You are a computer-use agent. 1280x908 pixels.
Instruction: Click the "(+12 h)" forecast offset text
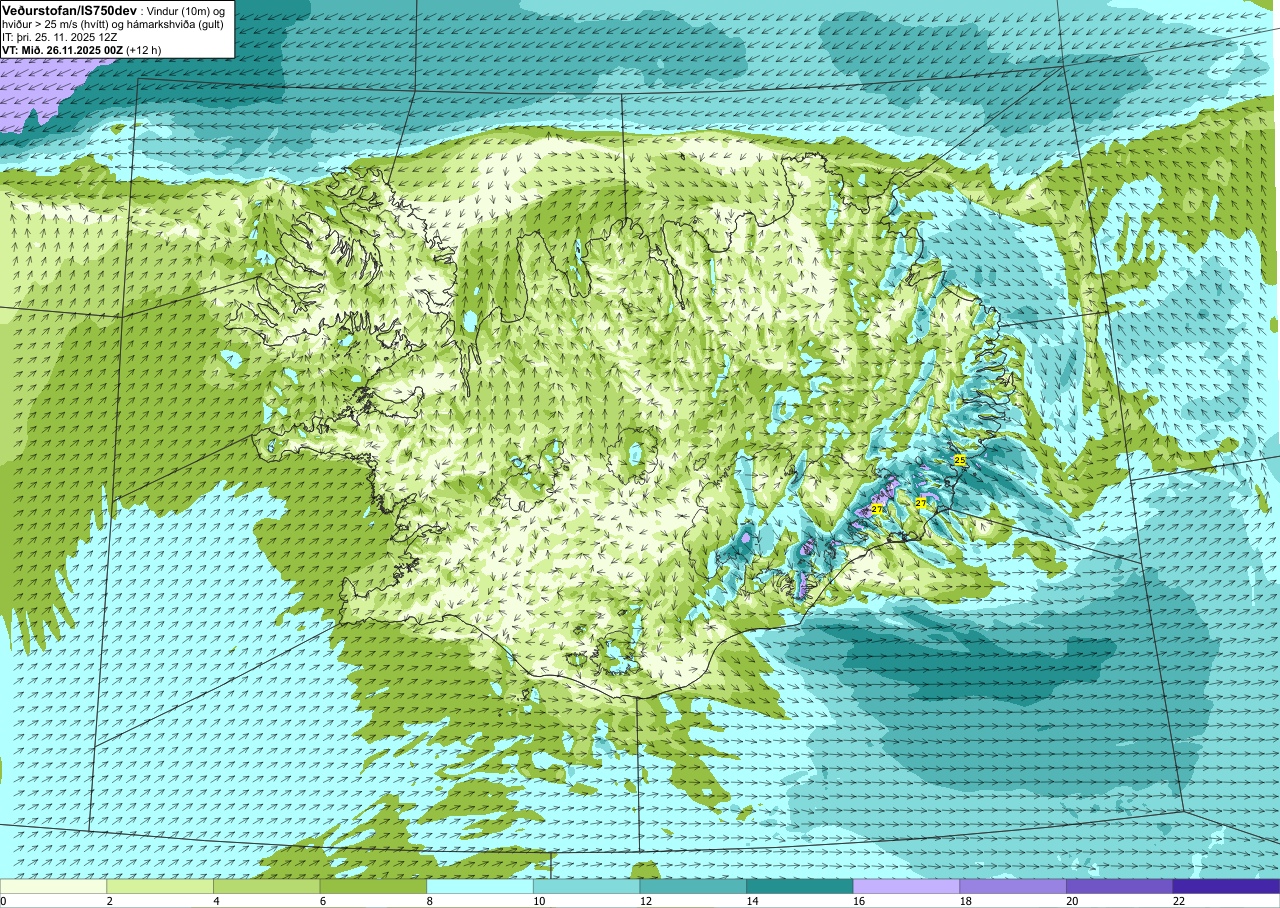[x=145, y=50]
